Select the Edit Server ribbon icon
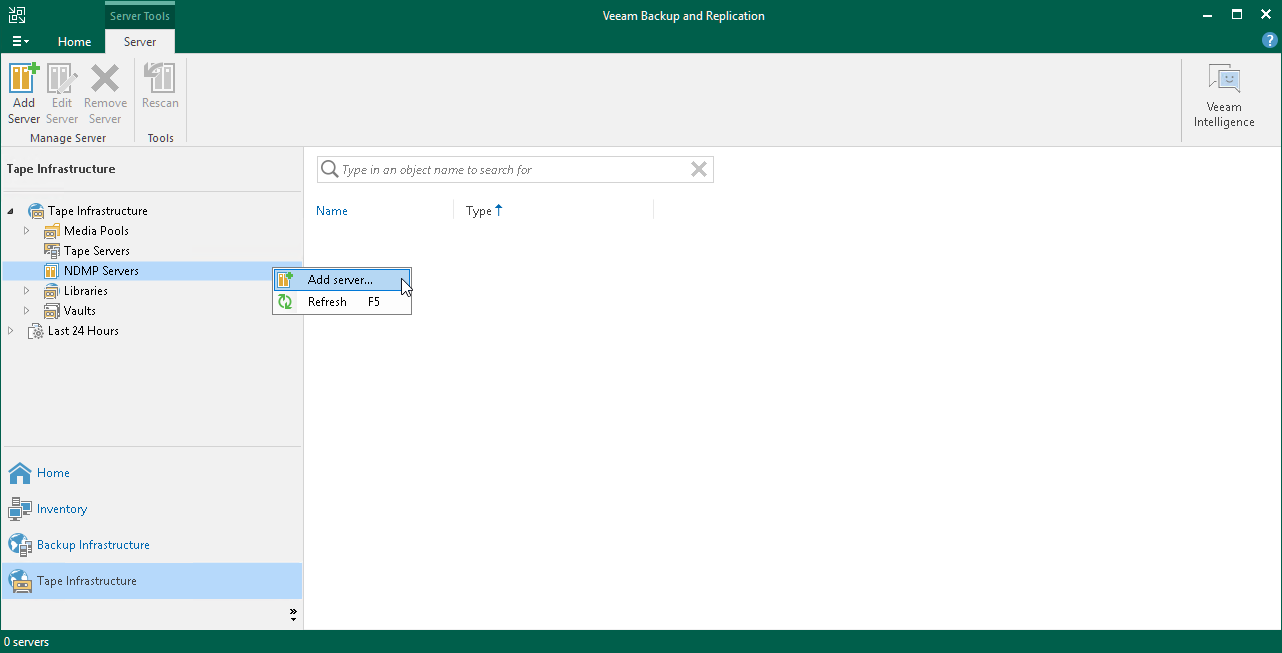 (x=61, y=90)
